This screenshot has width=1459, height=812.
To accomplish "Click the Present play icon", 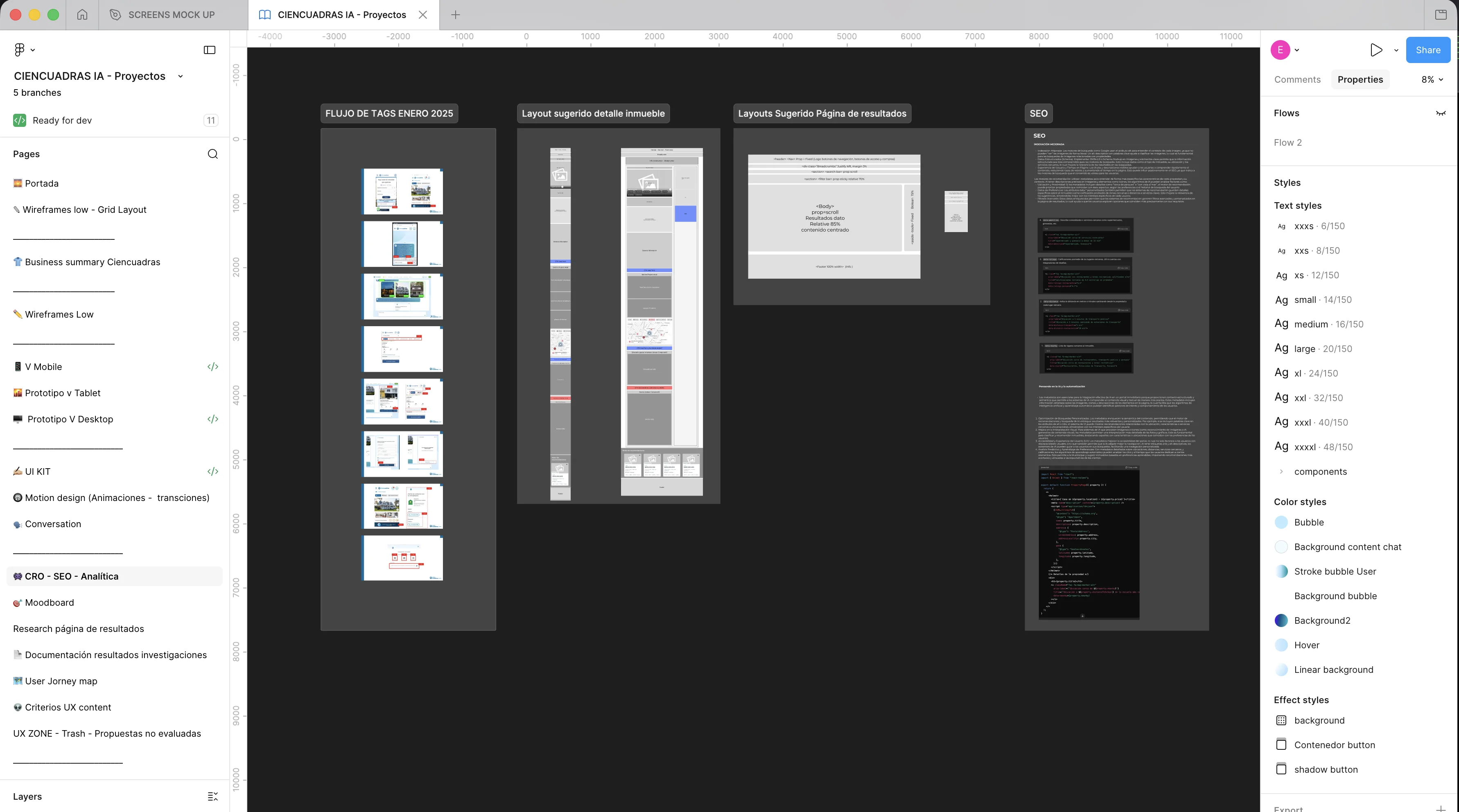I will pos(1376,50).
